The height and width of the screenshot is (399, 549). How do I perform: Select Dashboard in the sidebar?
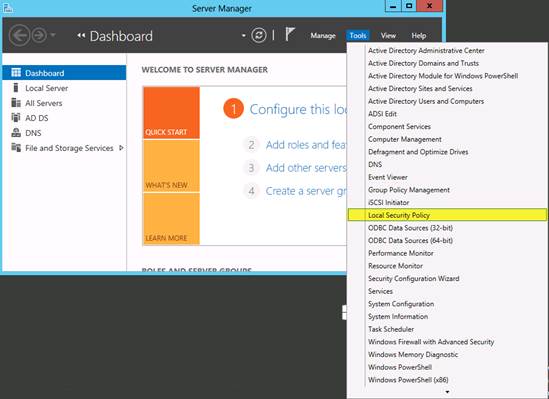tap(64, 72)
